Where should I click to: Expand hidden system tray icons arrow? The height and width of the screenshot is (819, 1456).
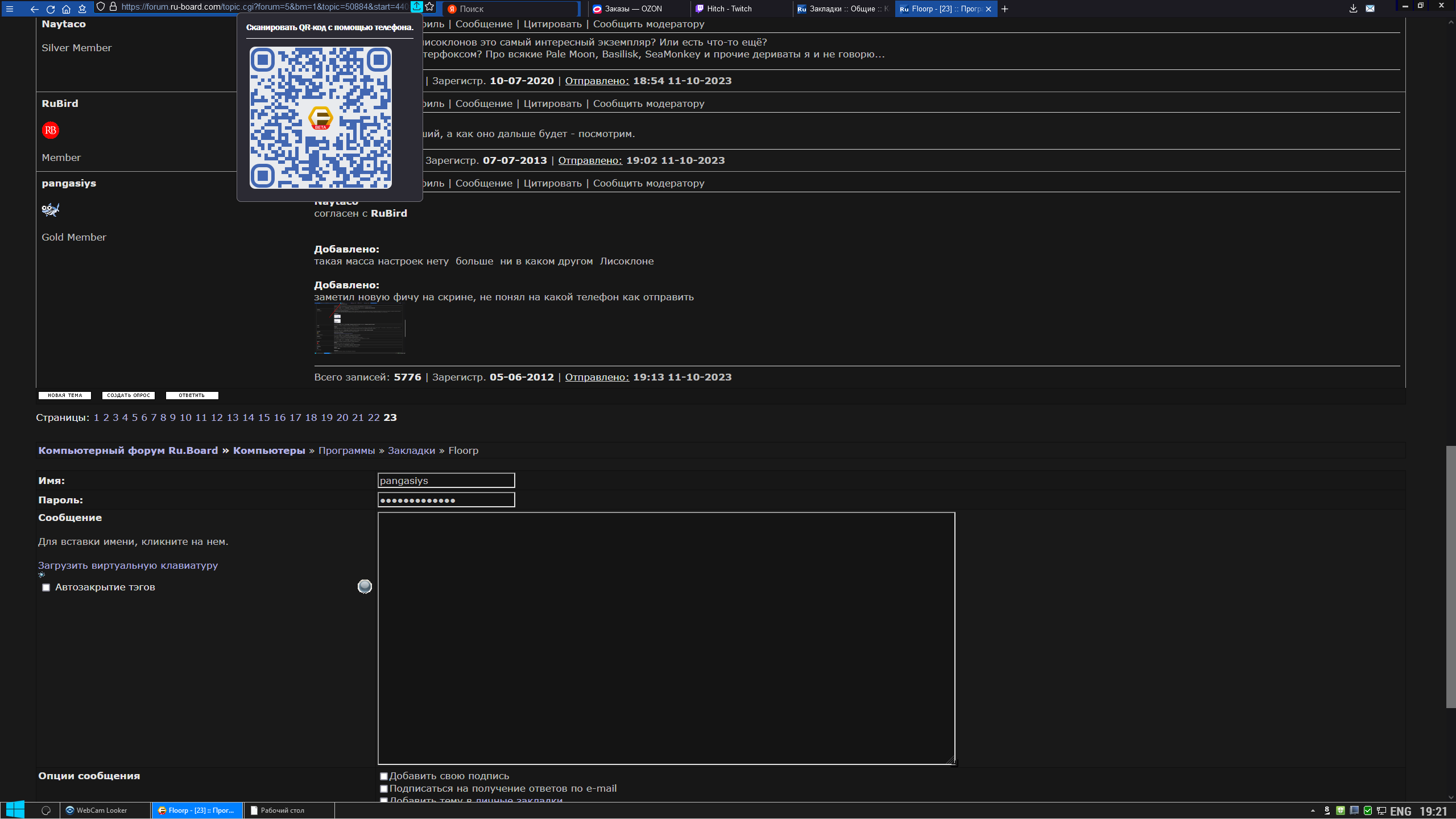[x=1313, y=810]
